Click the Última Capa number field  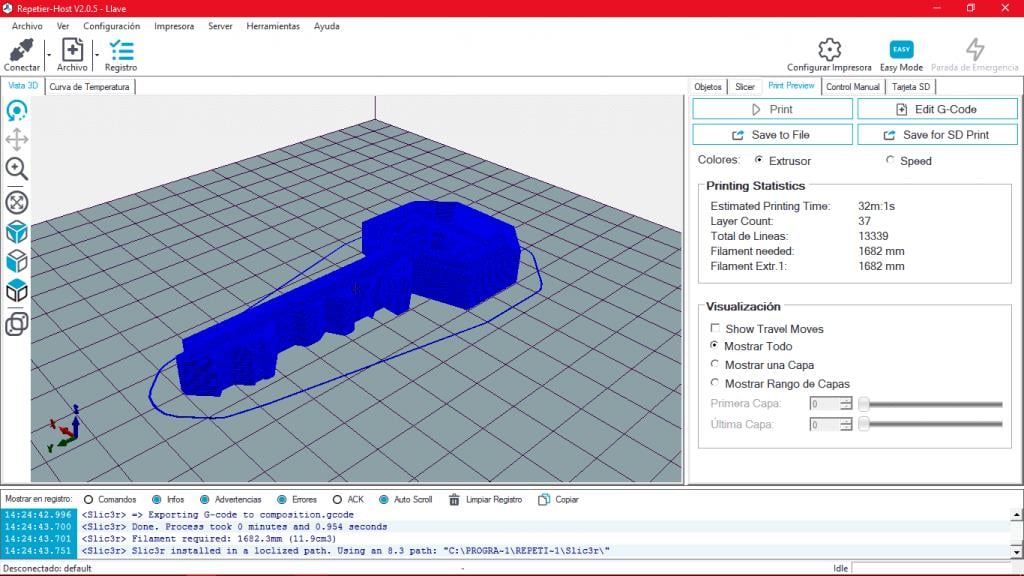[x=824, y=425]
